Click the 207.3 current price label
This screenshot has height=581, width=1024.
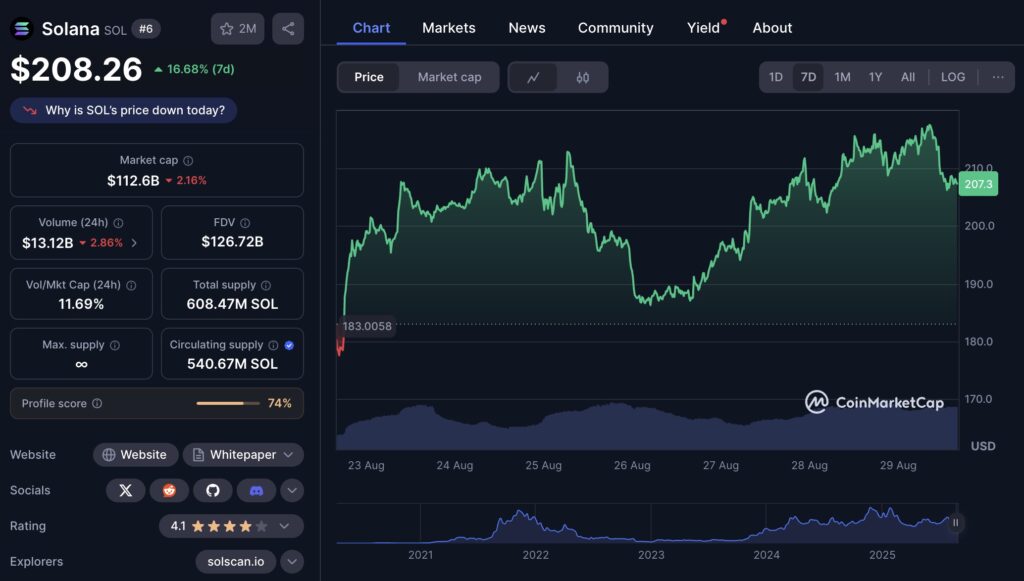click(x=978, y=184)
